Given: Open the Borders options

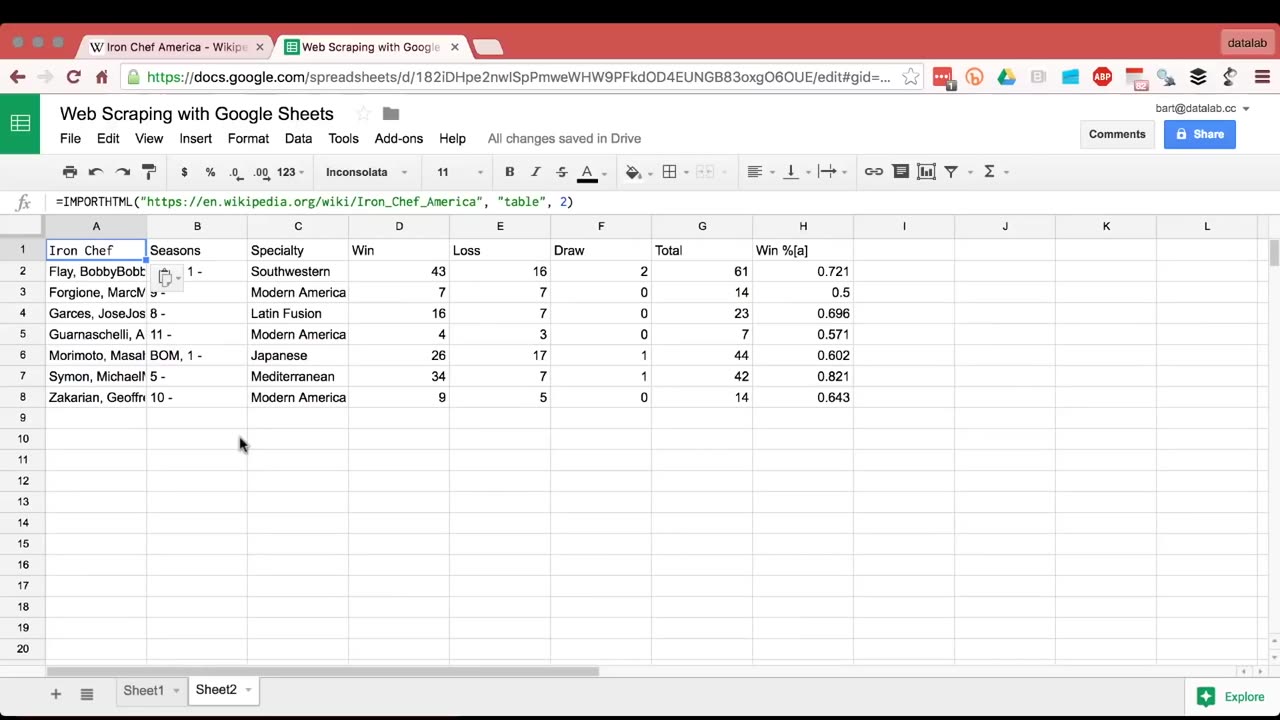Looking at the screenshot, I should pos(670,172).
